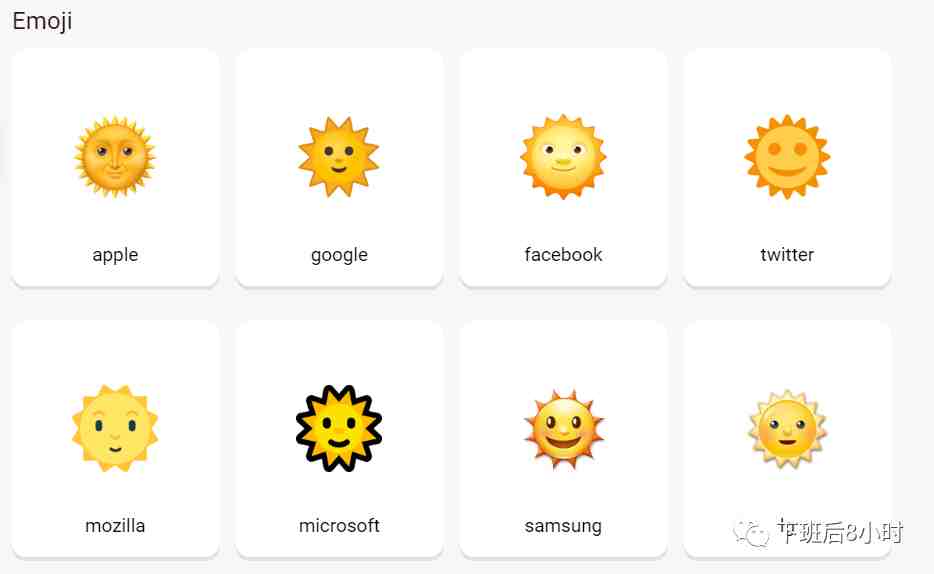The width and height of the screenshot is (934, 574).
Task: Click the "mozilla" caption text
Action: pyautogui.click(x=115, y=525)
